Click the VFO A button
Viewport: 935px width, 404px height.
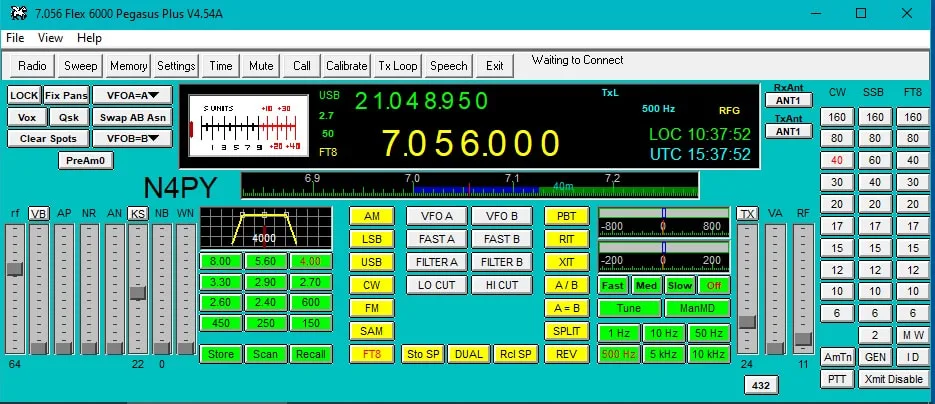436,216
